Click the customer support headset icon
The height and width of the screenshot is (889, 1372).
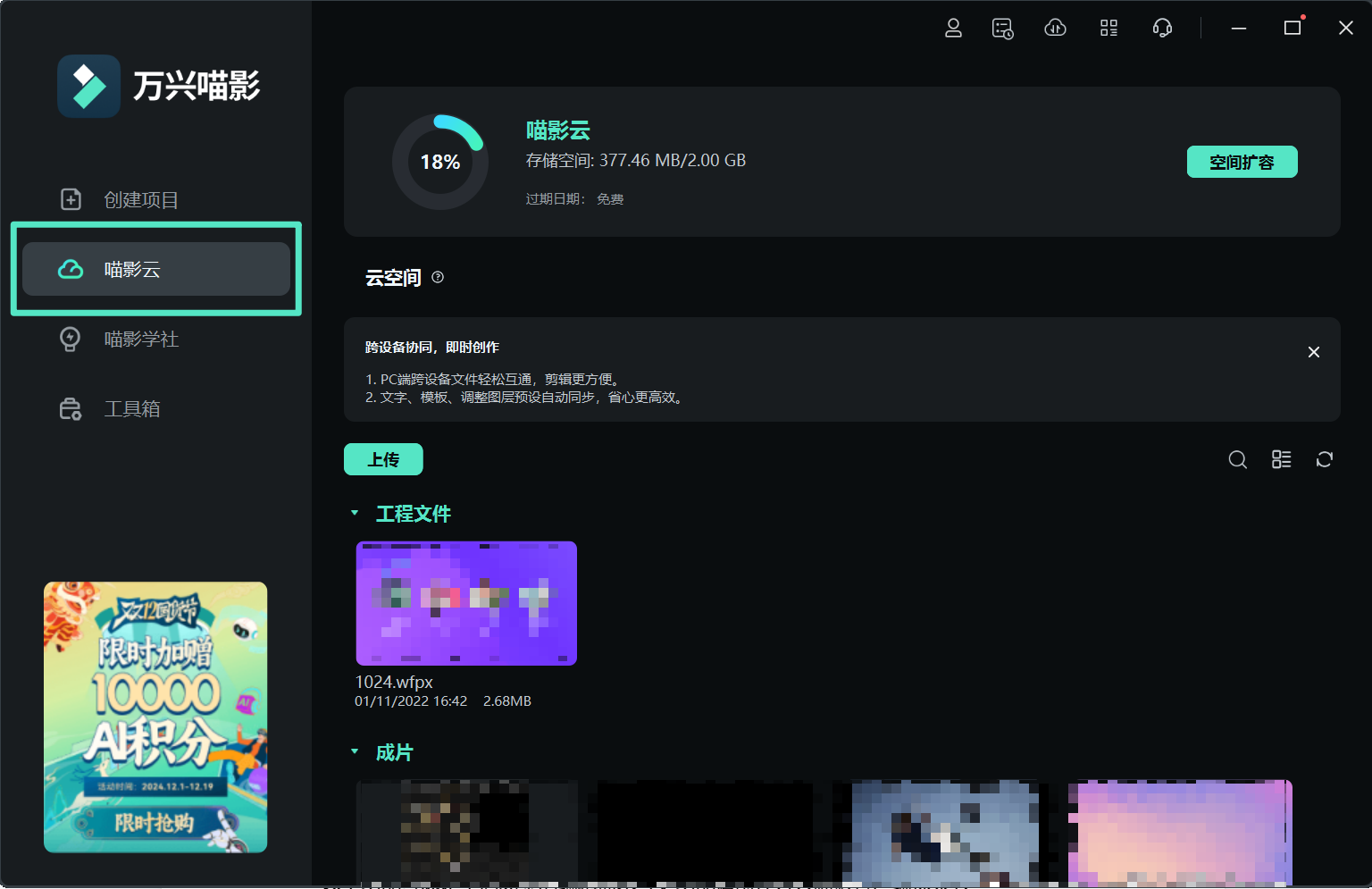[x=1162, y=28]
